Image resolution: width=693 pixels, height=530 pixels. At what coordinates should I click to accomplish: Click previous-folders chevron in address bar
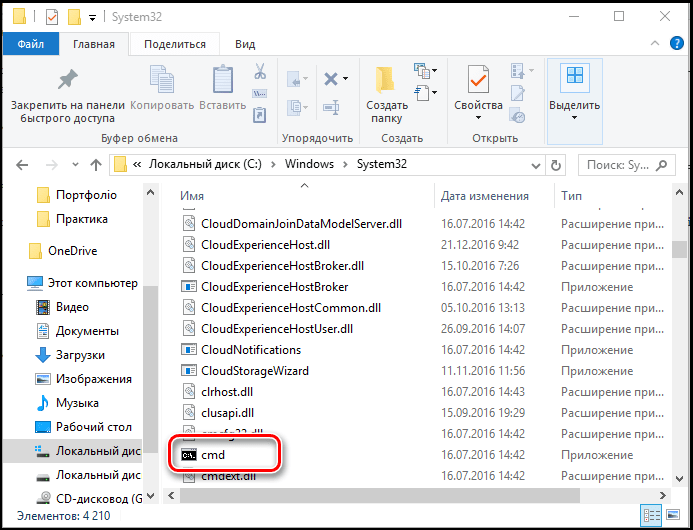(x=137, y=164)
